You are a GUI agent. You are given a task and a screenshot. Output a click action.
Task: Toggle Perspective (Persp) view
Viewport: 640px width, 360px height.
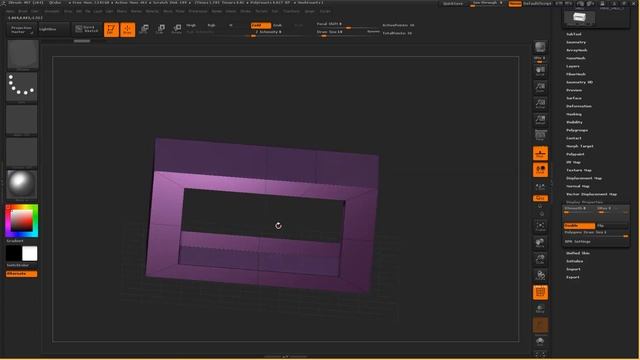coord(540,136)
